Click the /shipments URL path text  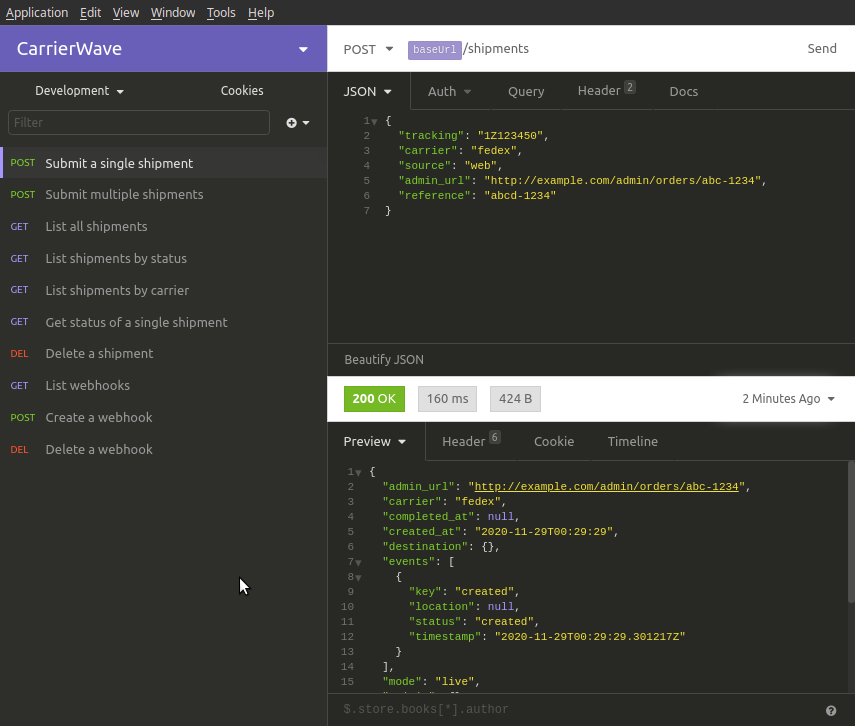click(x=496, y=49)
